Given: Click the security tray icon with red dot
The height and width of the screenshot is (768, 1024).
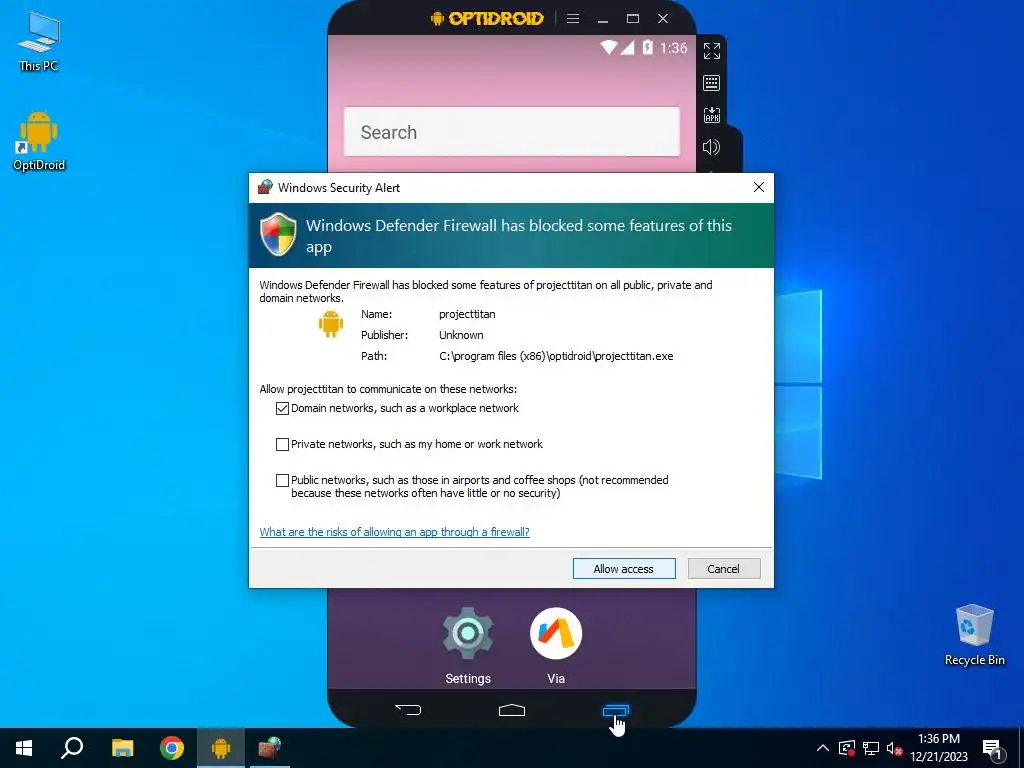Looking at the screenshot, I should [846, 748].
